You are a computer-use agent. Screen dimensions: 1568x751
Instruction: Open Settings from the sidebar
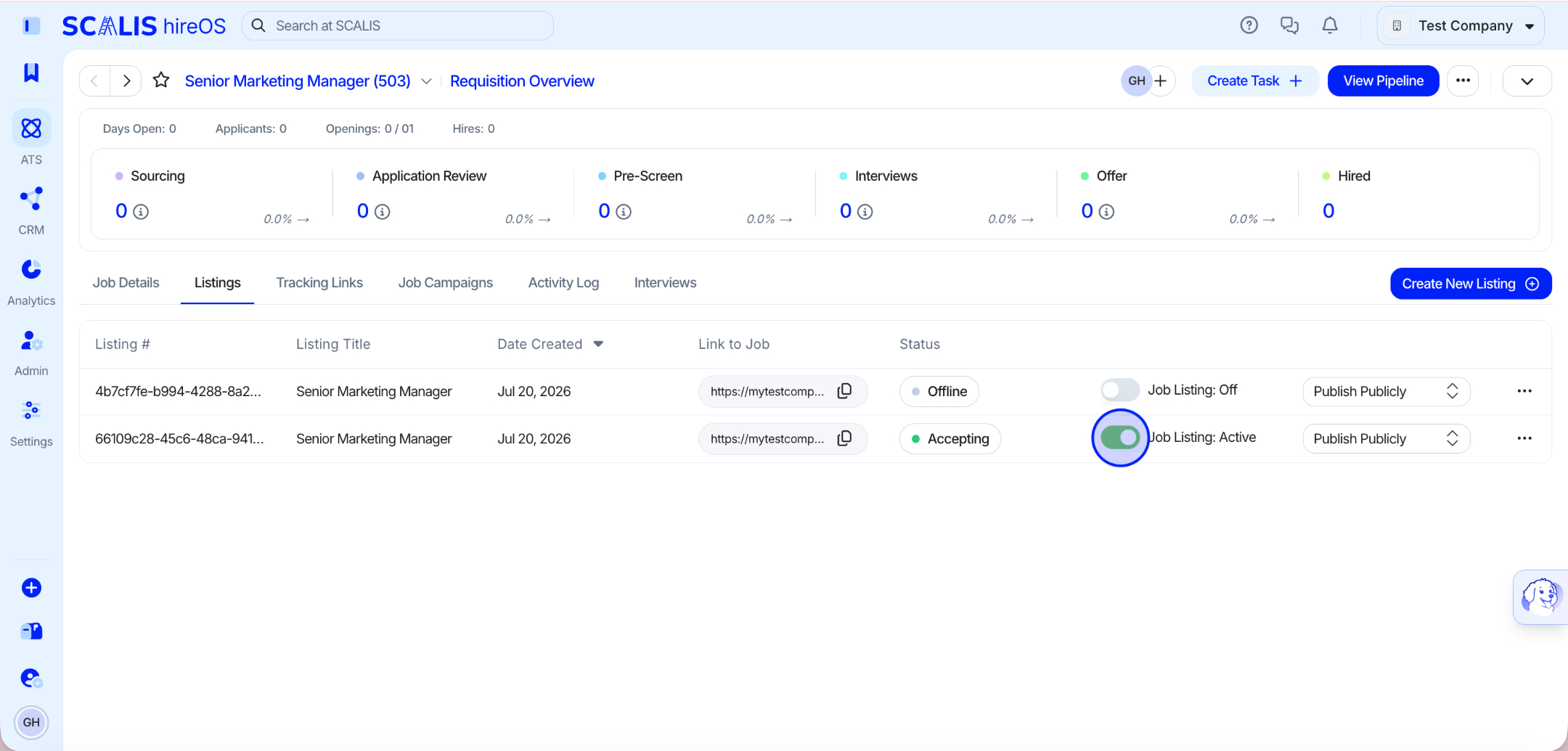[31, 423]
